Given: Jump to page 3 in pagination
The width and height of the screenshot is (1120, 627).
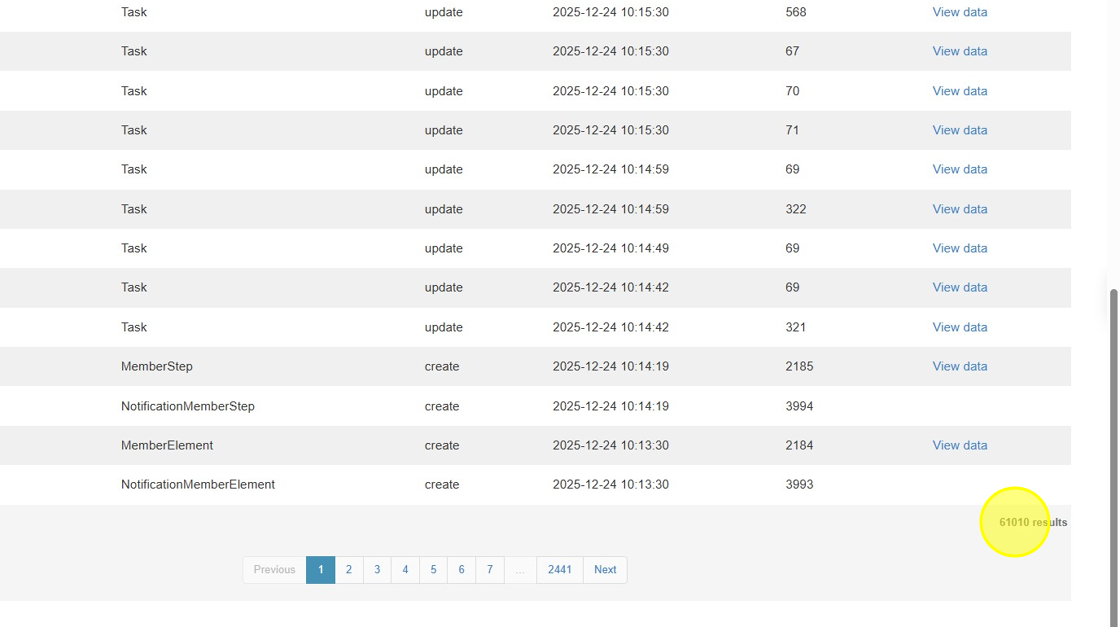Looking at the screenshot, I should point(377,570).
